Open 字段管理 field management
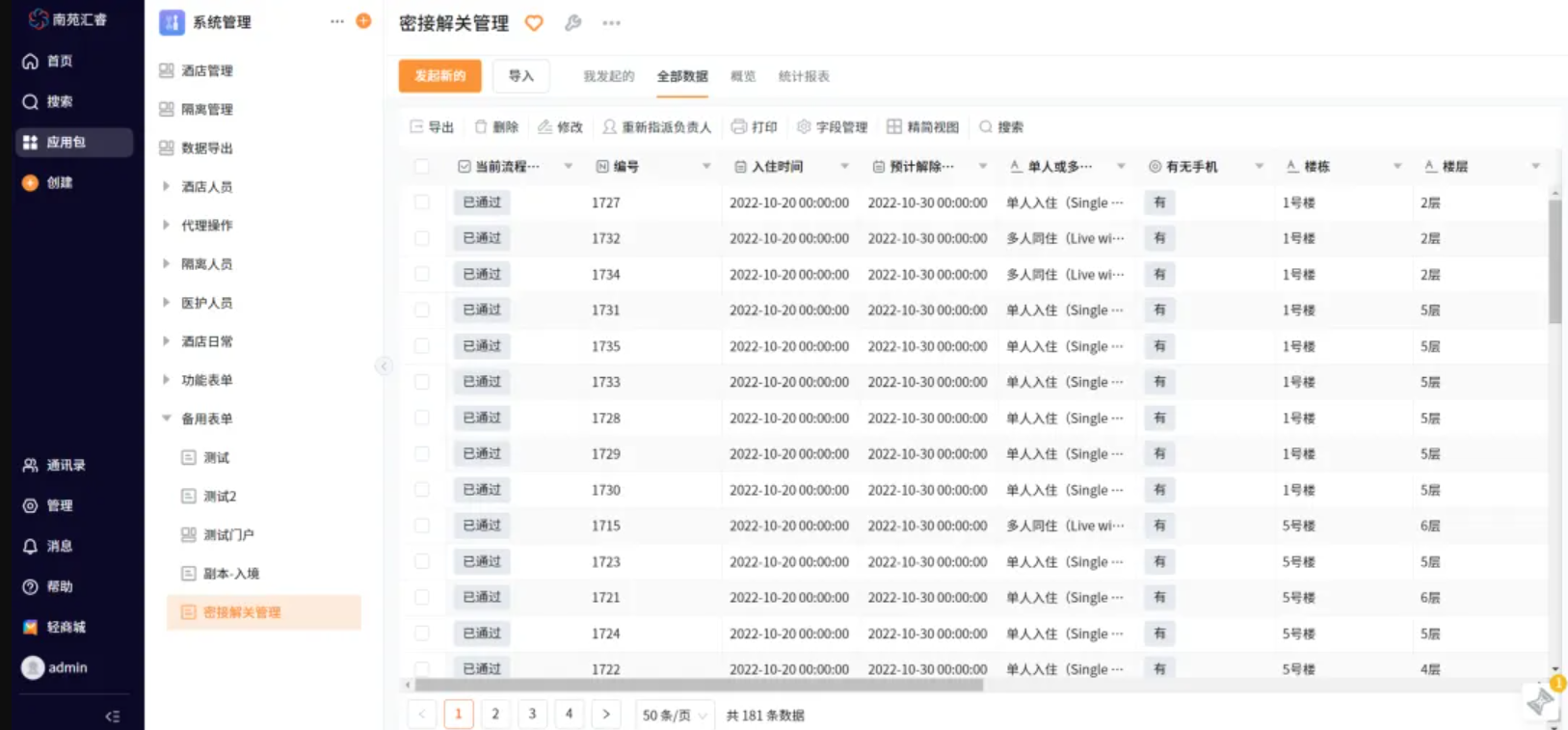The height and width of the screenshot is (730, 1568). (833, 126)
